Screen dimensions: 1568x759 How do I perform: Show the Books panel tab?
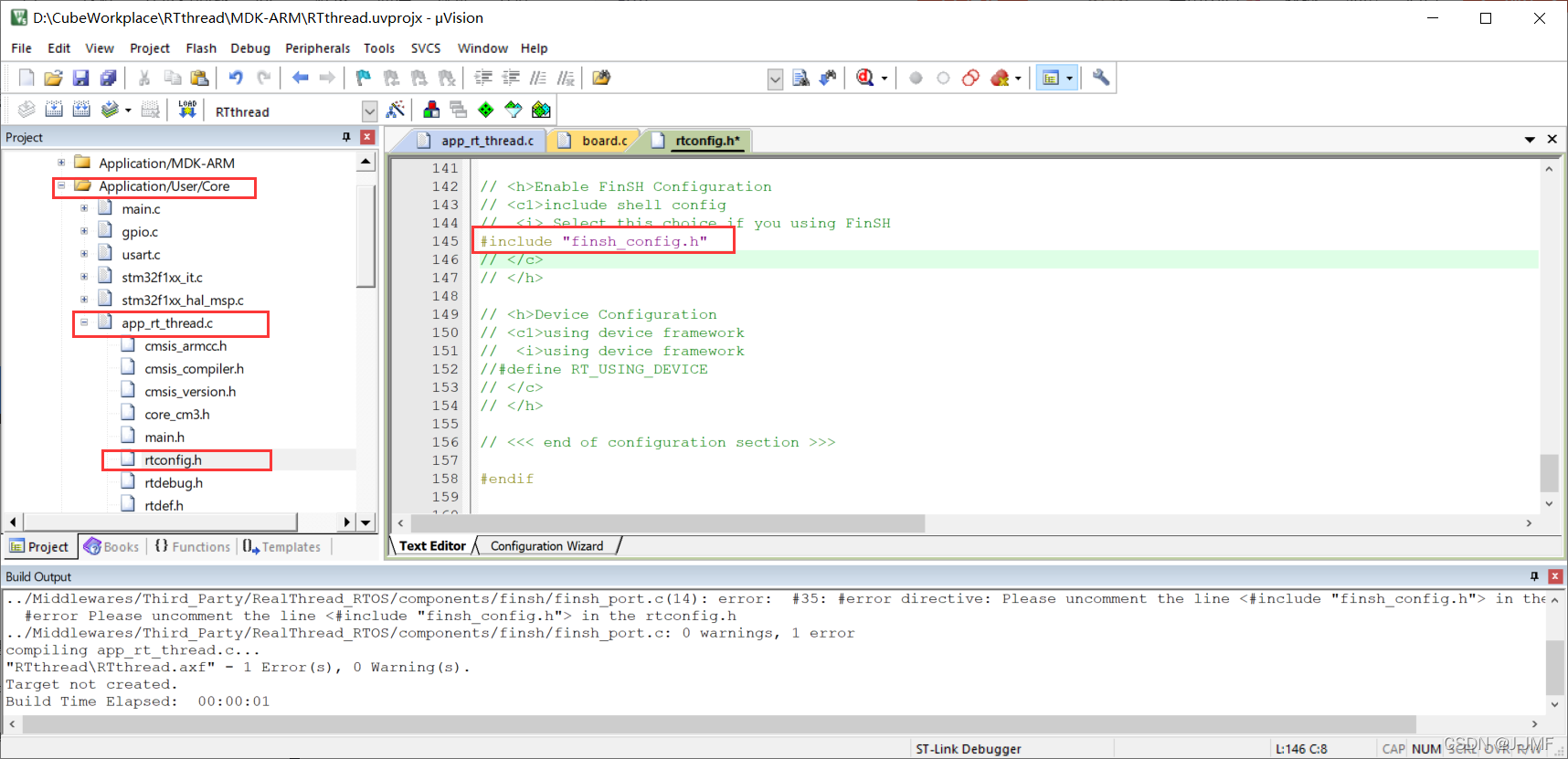point(111,546)
